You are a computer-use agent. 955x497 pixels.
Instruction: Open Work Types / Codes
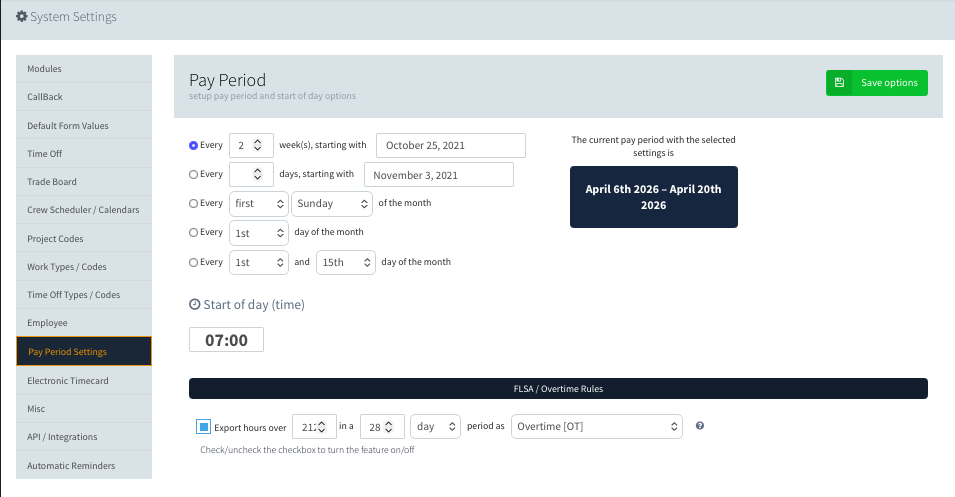click(84, 267)
